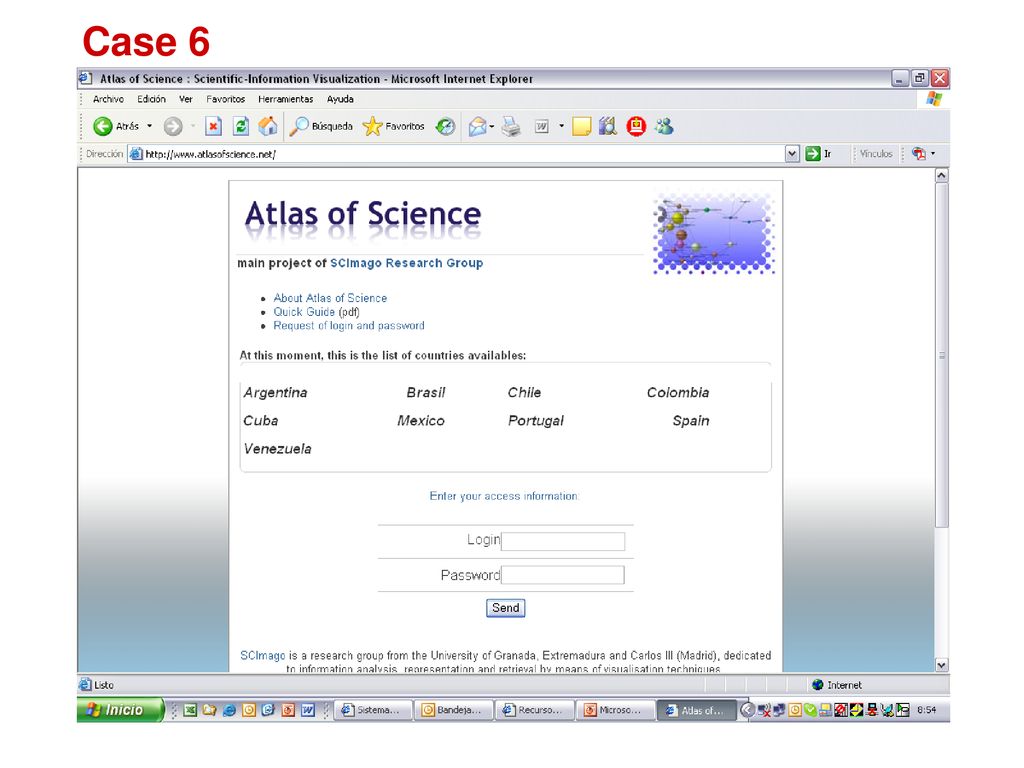Click the scrollbar up arrow

[x=941, y=176]
